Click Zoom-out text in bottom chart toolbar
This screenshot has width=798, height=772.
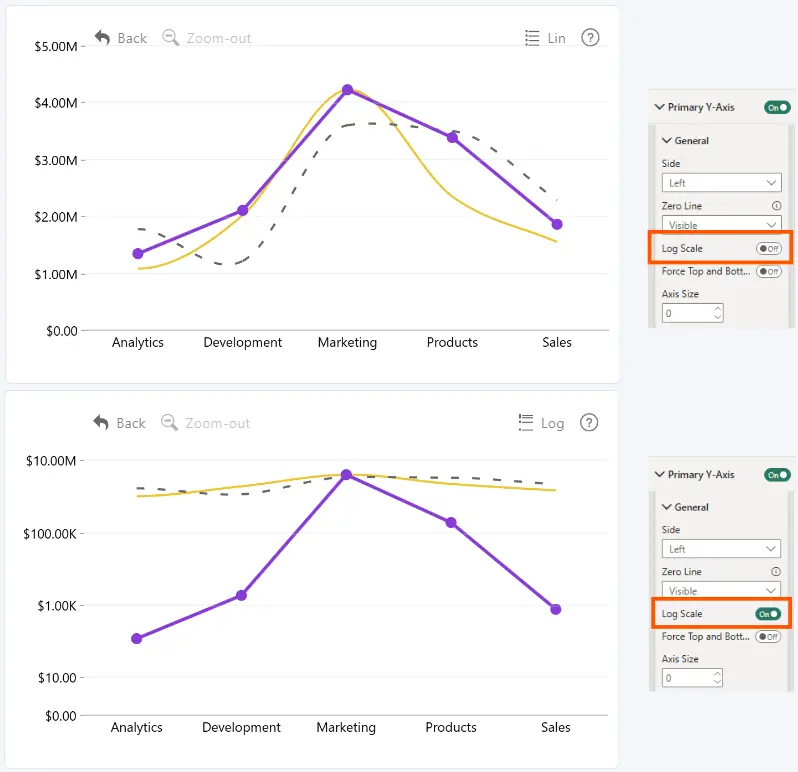click(x=218, y=423)
